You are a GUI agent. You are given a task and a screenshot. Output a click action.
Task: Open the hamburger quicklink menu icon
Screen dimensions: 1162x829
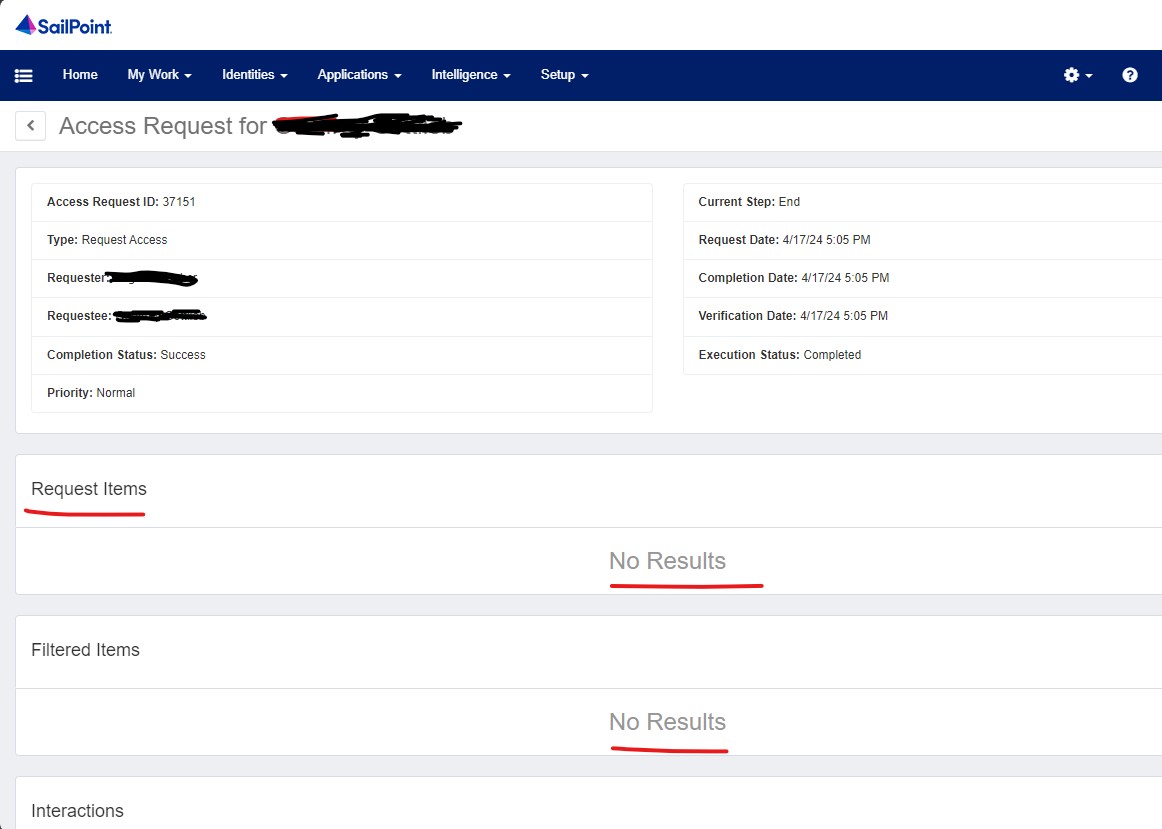point(24,76)
